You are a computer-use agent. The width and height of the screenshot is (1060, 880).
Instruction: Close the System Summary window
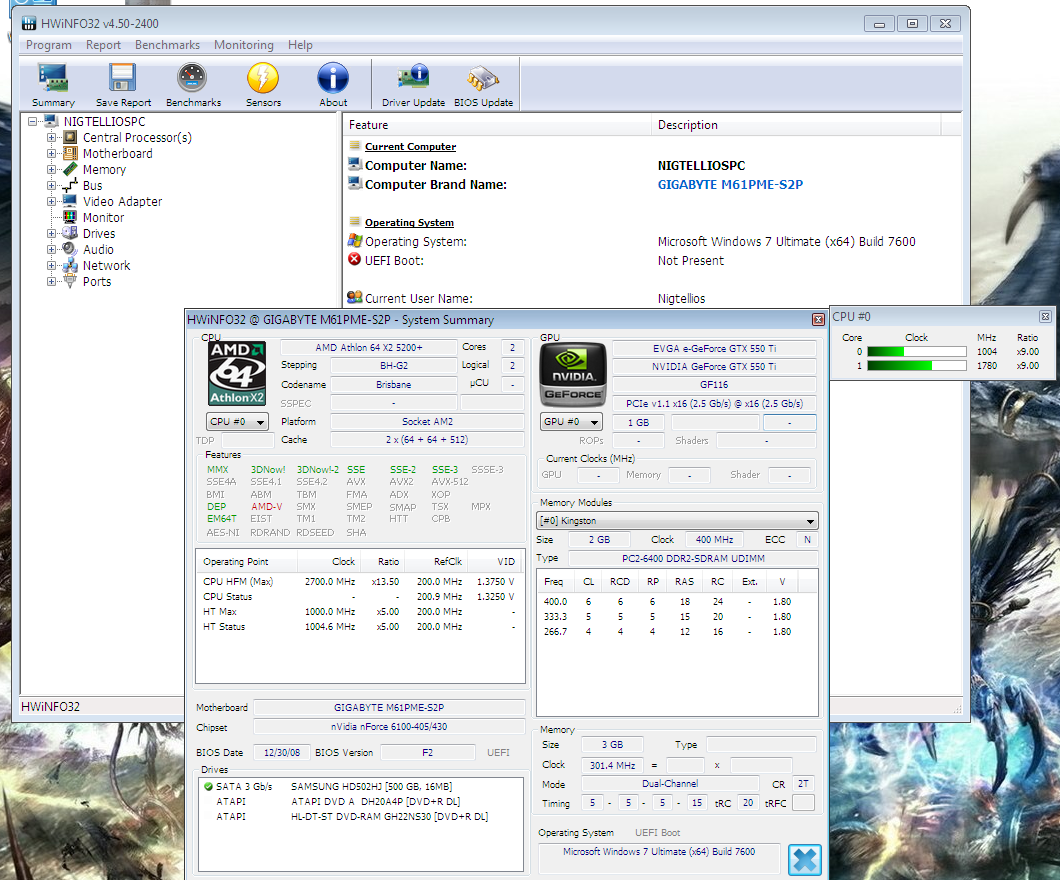point(818,320)
